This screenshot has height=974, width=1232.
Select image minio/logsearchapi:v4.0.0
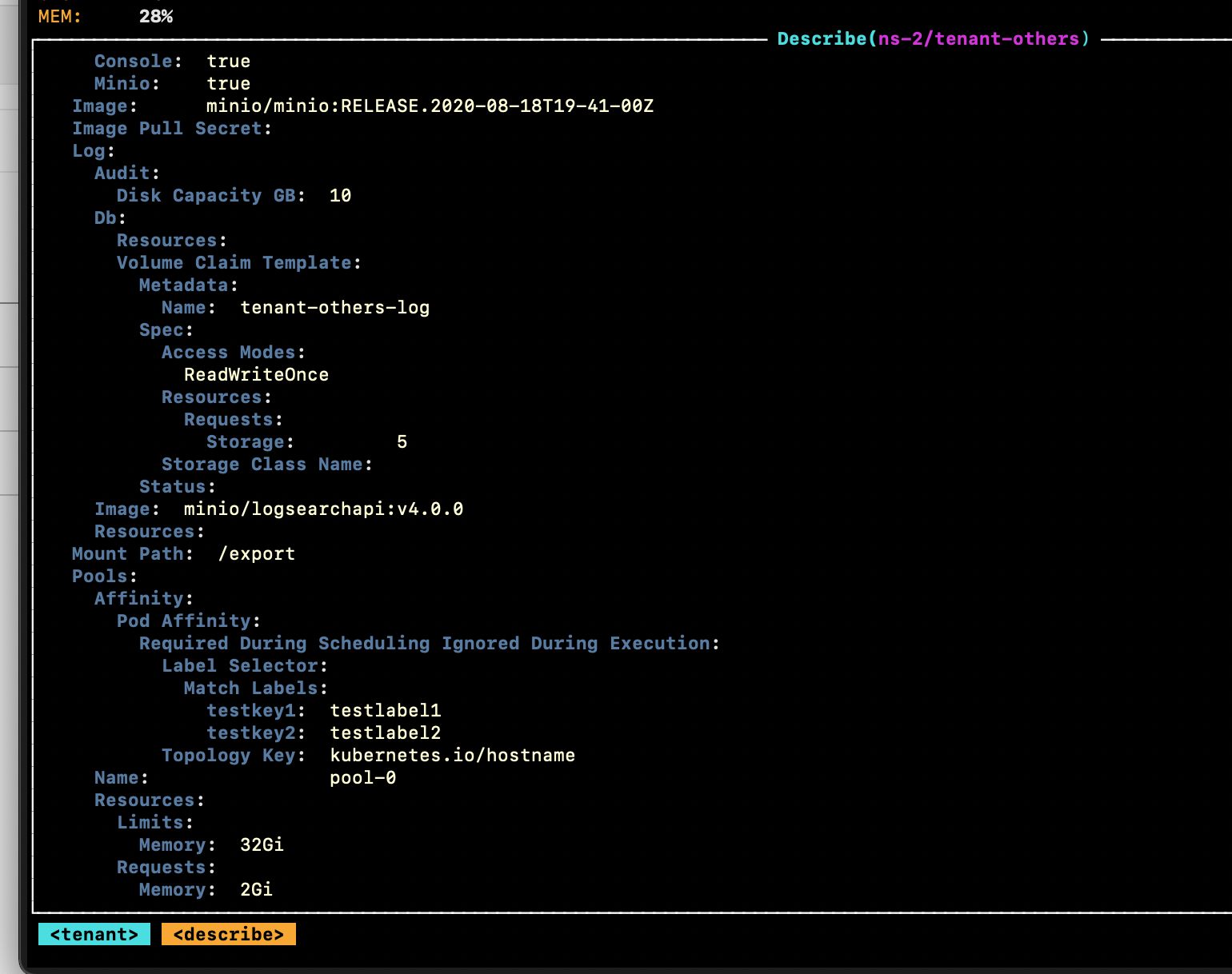point(324,509)
